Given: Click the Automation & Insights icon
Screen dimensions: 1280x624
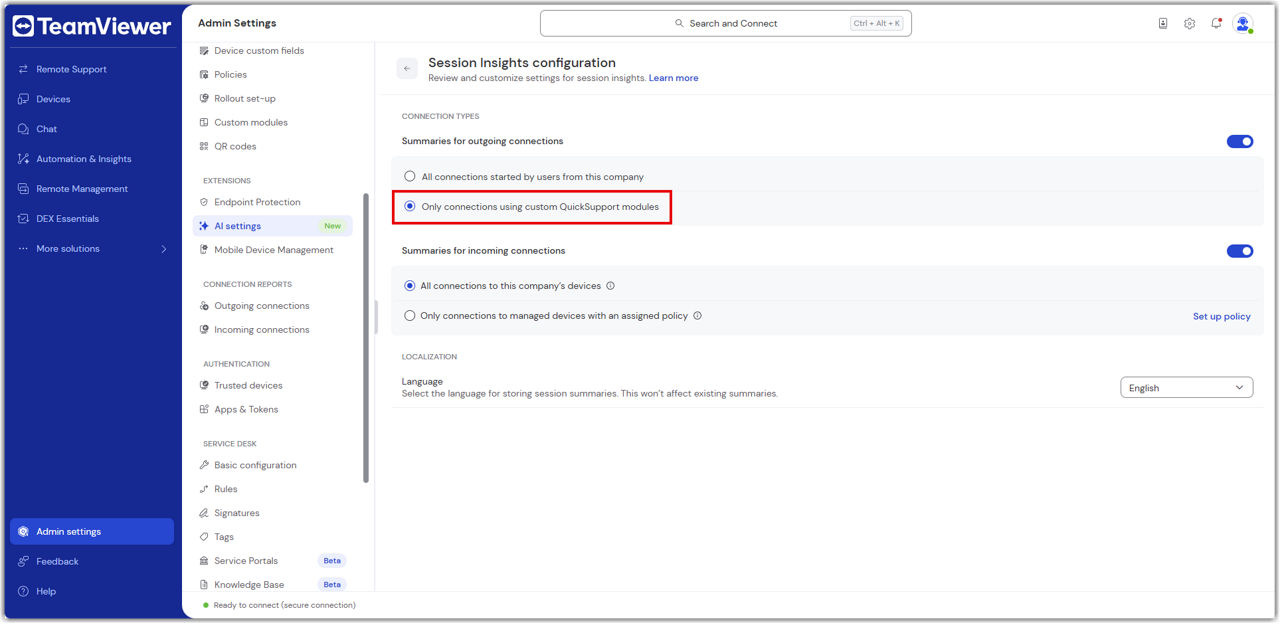Looking at the screenshot, I should tap(23, 159).
